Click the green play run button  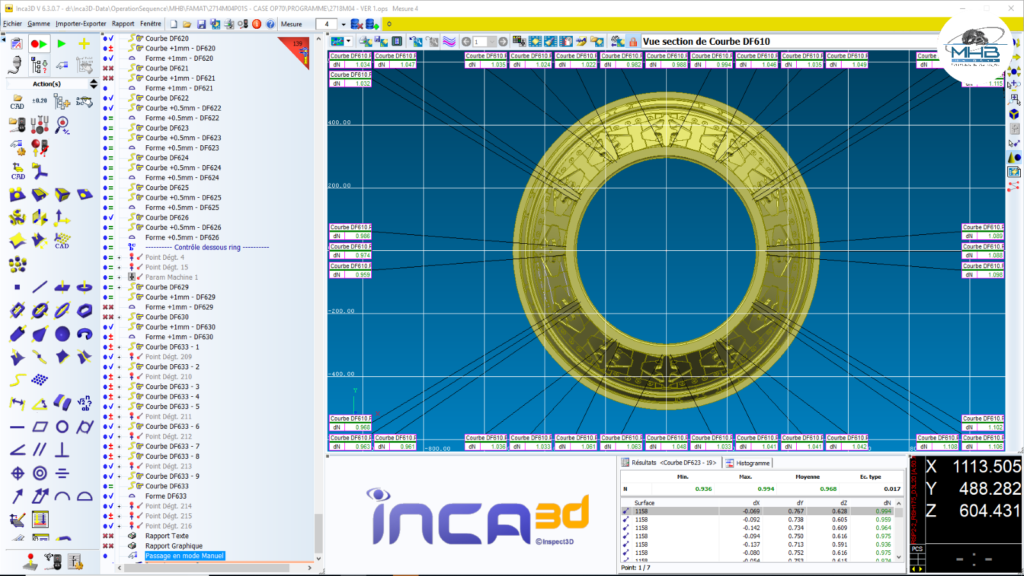pyautogui.click(x=62, y=44)
